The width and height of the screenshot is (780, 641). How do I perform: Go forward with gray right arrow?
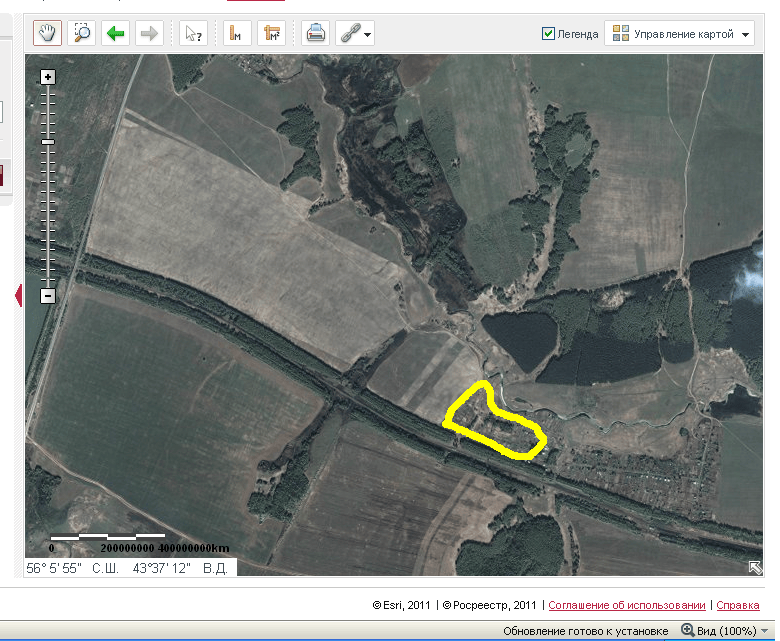pyautogui.click(x=149, y=33)
